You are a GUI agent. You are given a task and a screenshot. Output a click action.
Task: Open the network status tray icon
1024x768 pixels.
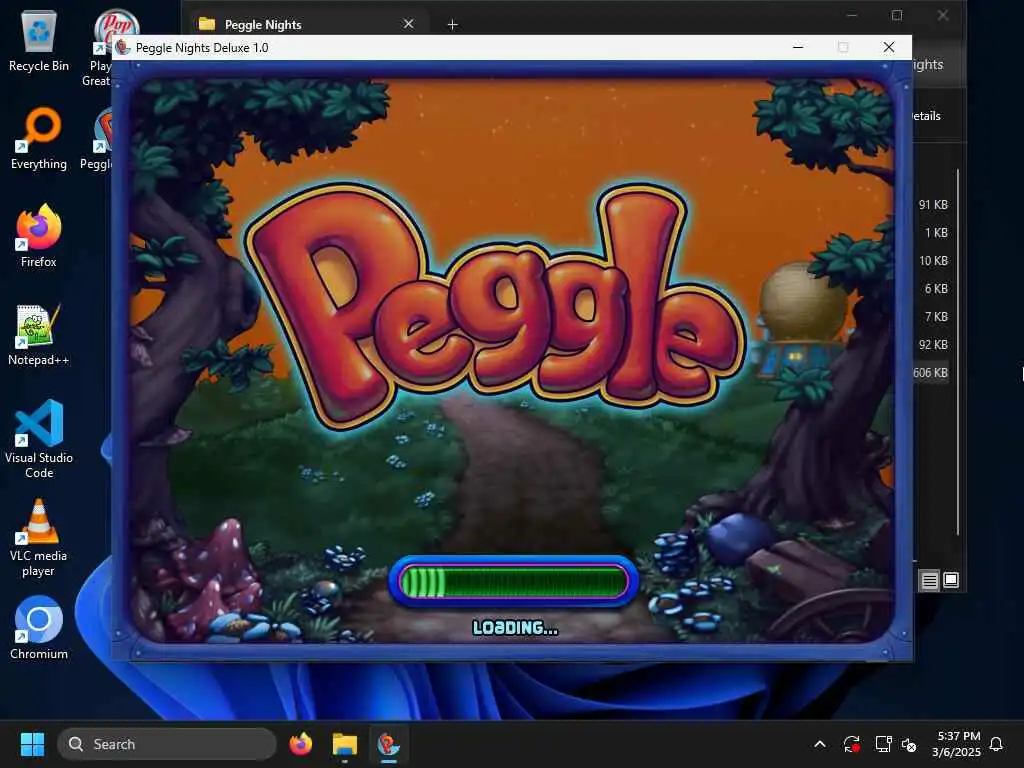(x=883, y=744)
